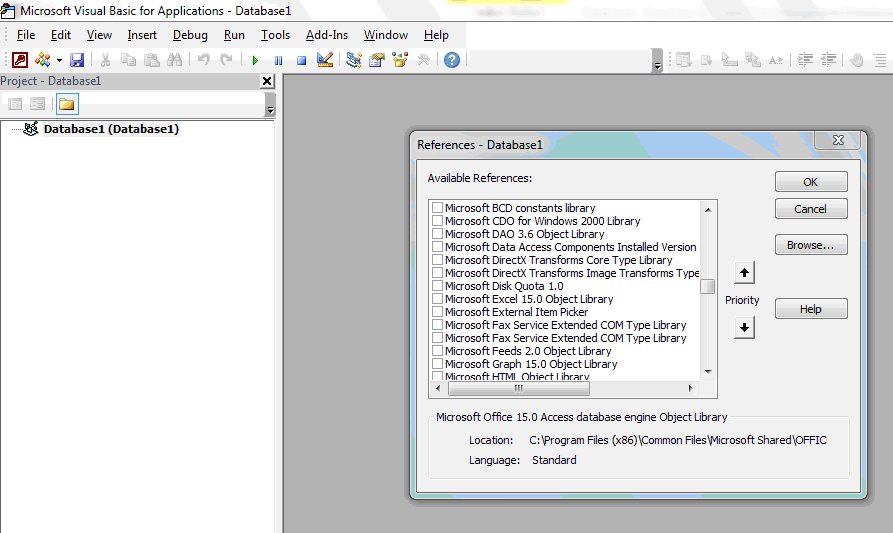893x533 pixels.
Task: Click the Toolbox hammer and wrench icon
Action: pyautogui.click(x=424, y=59)
